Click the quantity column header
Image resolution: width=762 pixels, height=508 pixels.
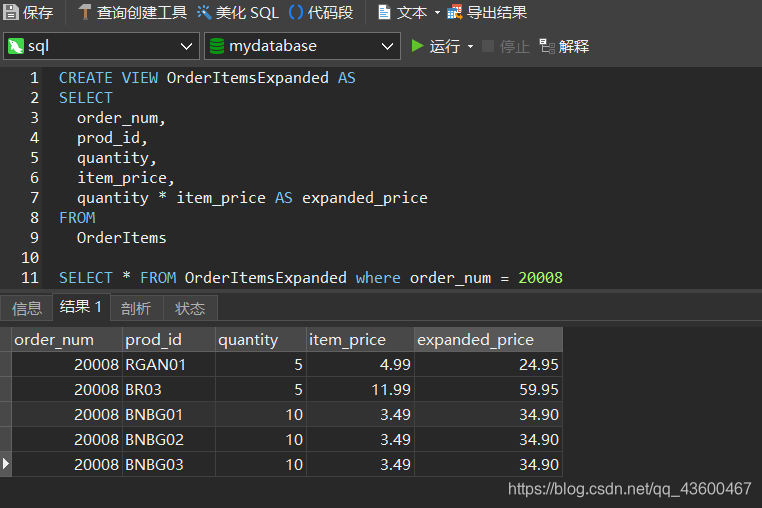click(261, 339)
